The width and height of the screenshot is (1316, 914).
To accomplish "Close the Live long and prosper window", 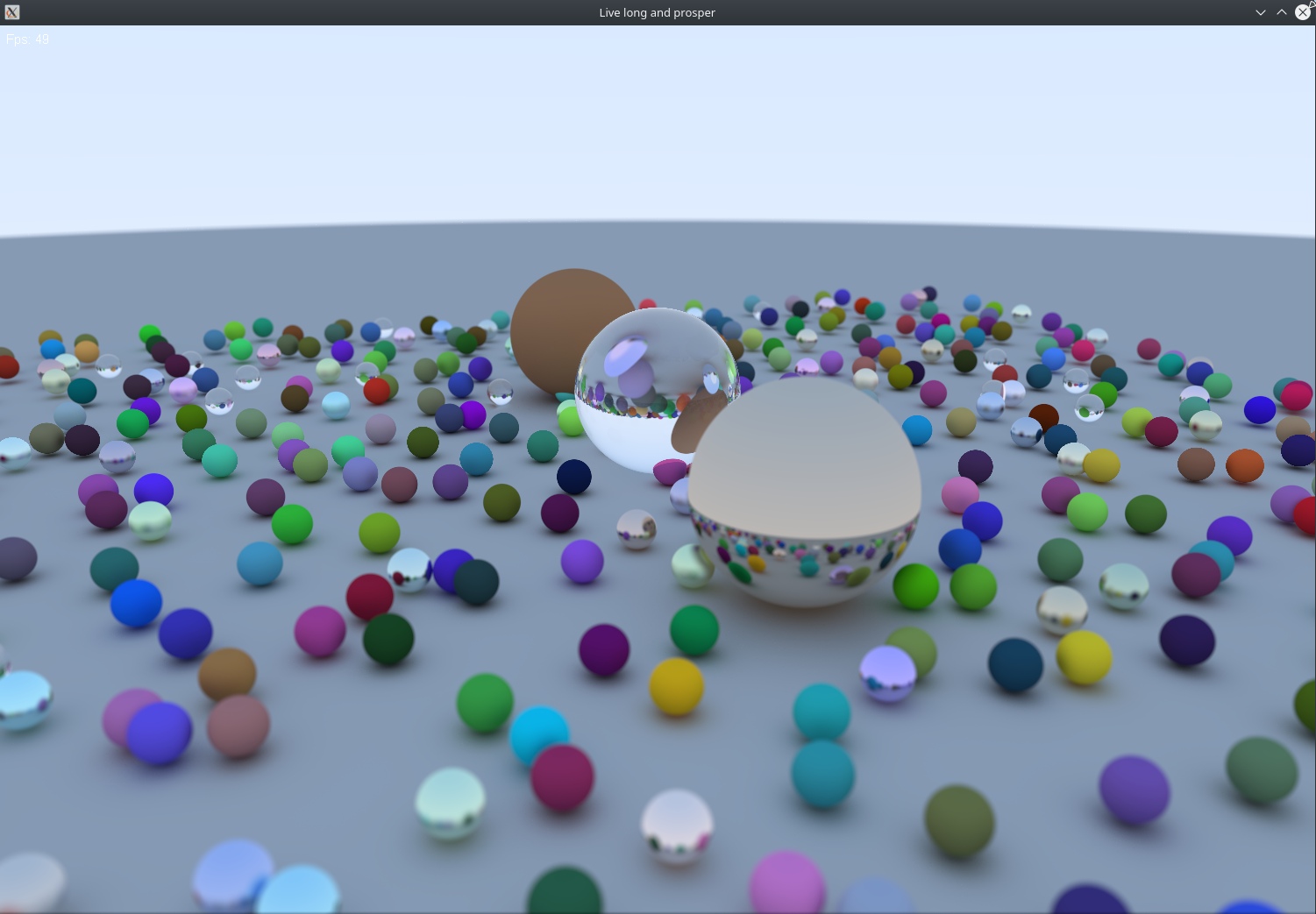I will click(x=1303, y=12).
